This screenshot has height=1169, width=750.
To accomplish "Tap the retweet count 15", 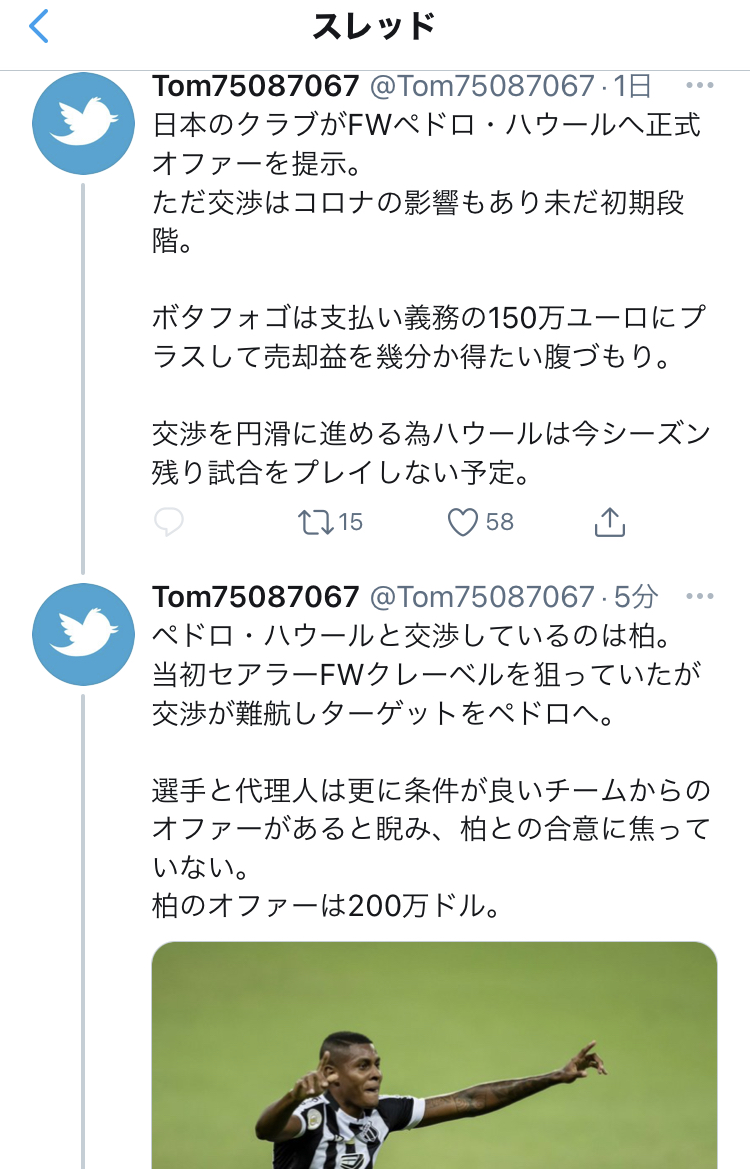I will [350, 521].
